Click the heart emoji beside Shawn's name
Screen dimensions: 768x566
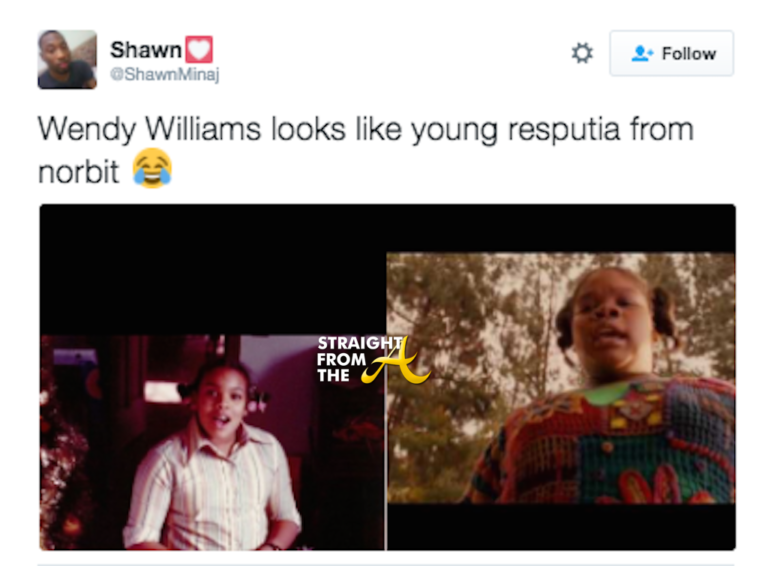[x=199, y=49]
